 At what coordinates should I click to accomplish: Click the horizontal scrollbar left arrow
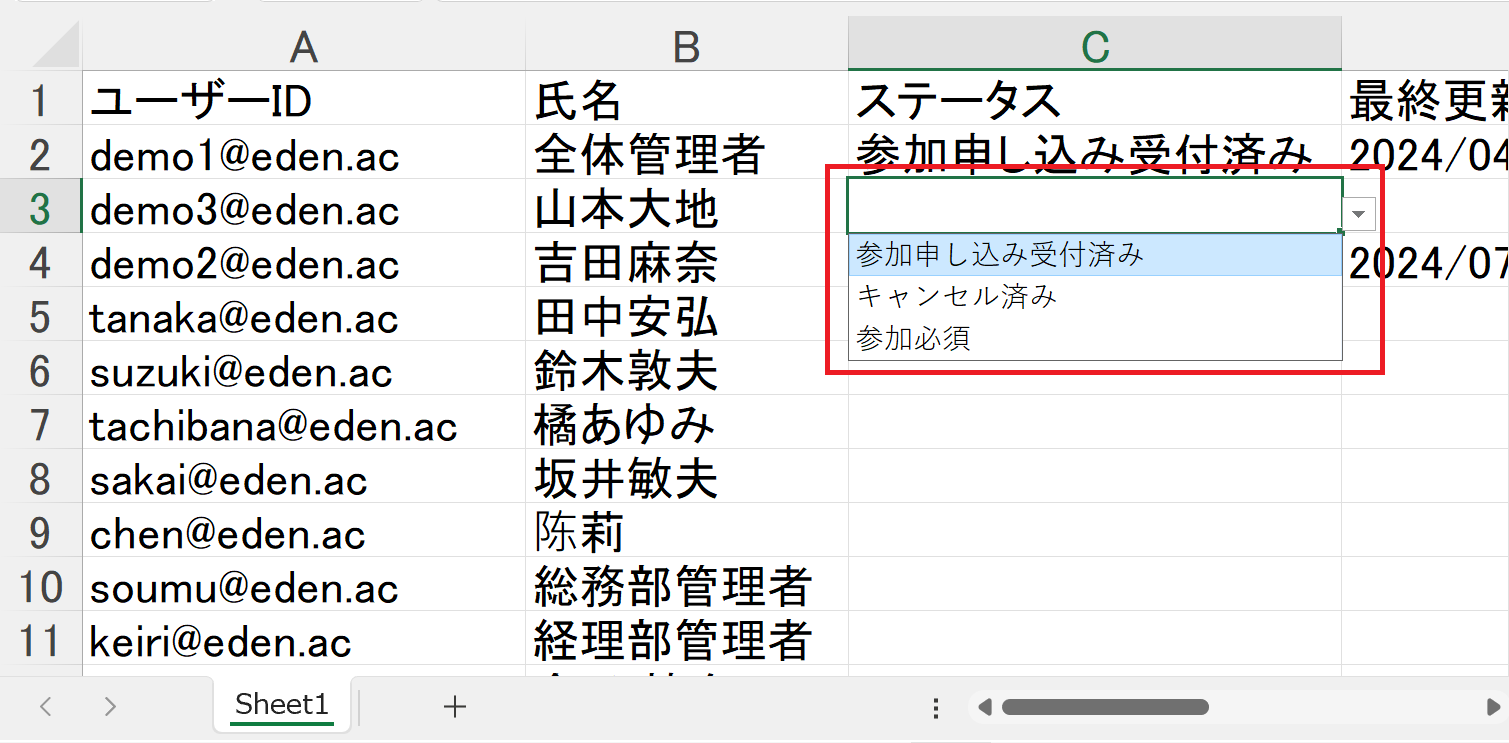pos(984,707)
